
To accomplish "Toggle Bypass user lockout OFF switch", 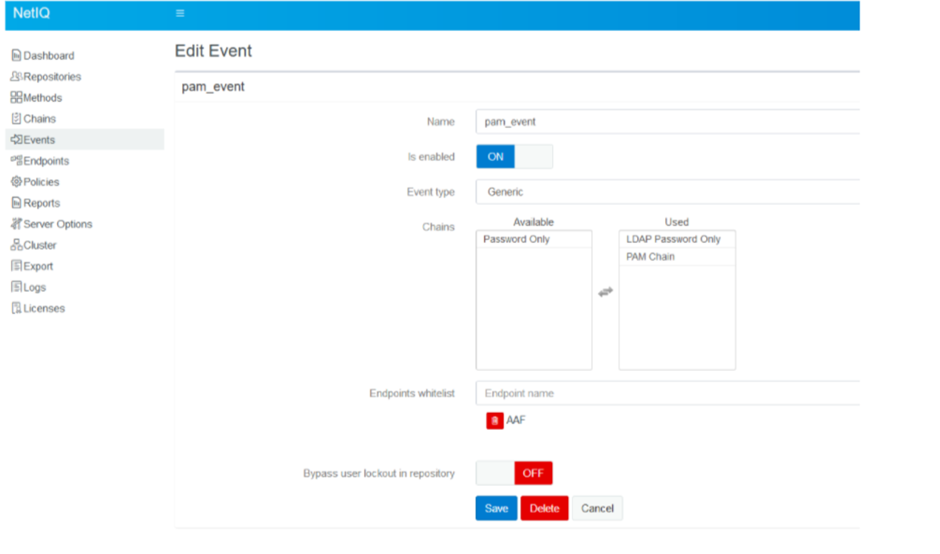I will click(x=514, y=473).
